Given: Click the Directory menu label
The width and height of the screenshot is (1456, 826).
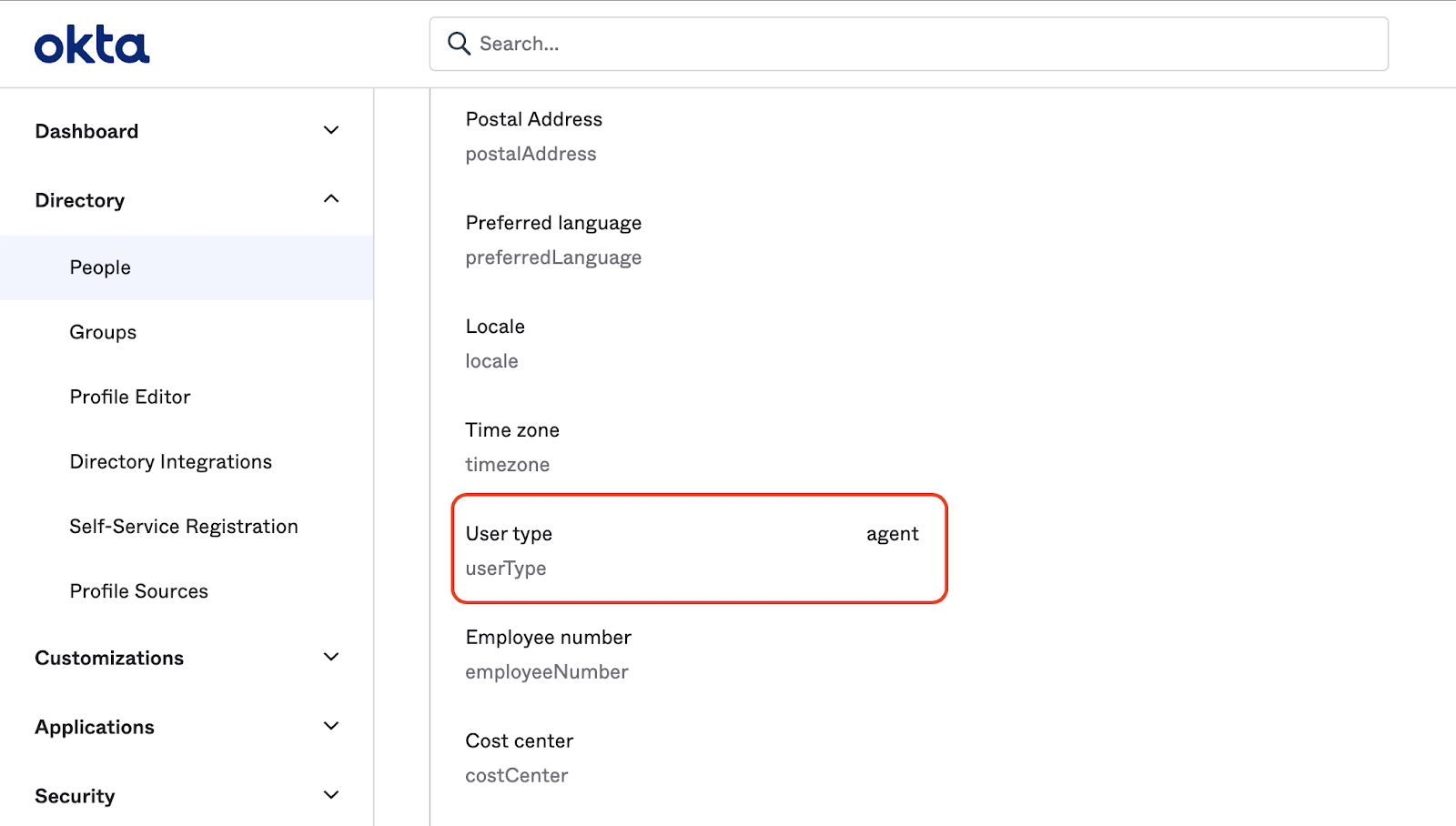Looking at the screenshot, I should coord(80,200).
